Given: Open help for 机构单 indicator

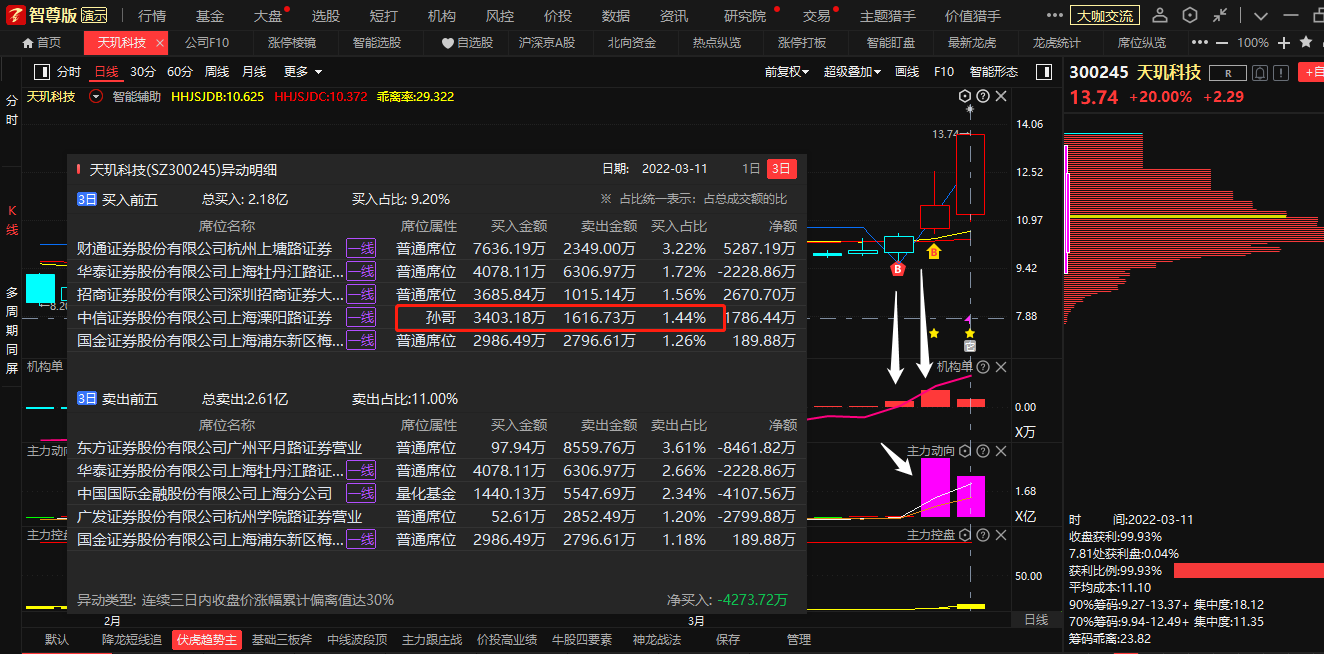Looking at the screenshot, I should tap(983, 367).
